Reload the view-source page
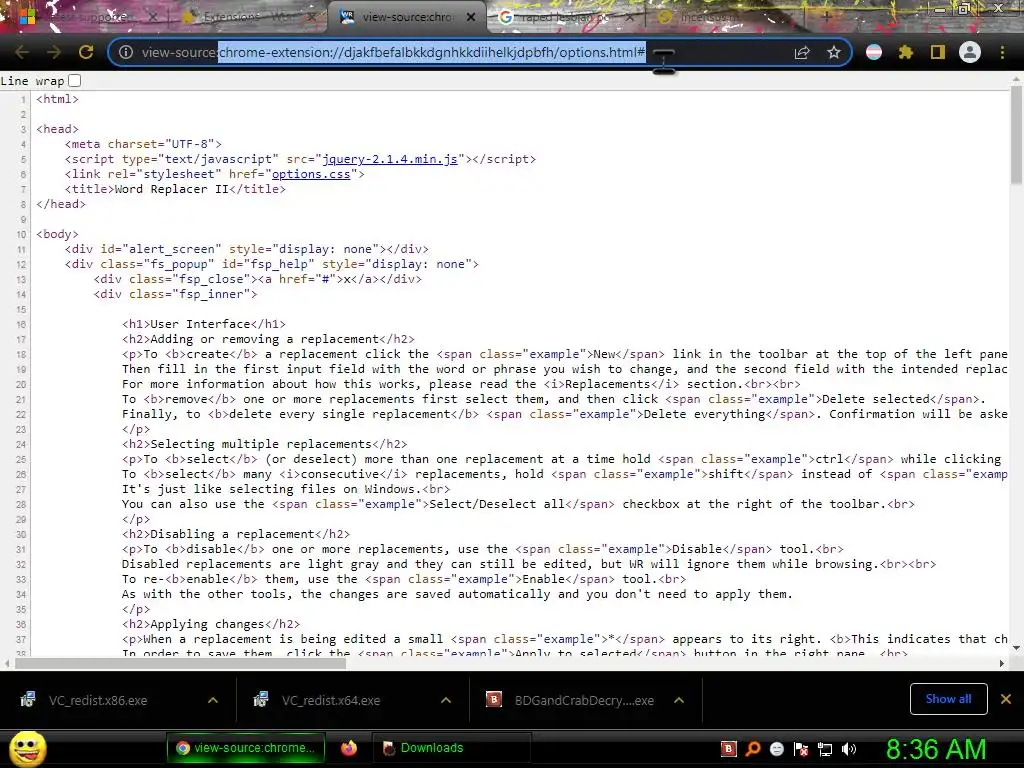This screenshot has height=768, width=1024. (86, 52)
